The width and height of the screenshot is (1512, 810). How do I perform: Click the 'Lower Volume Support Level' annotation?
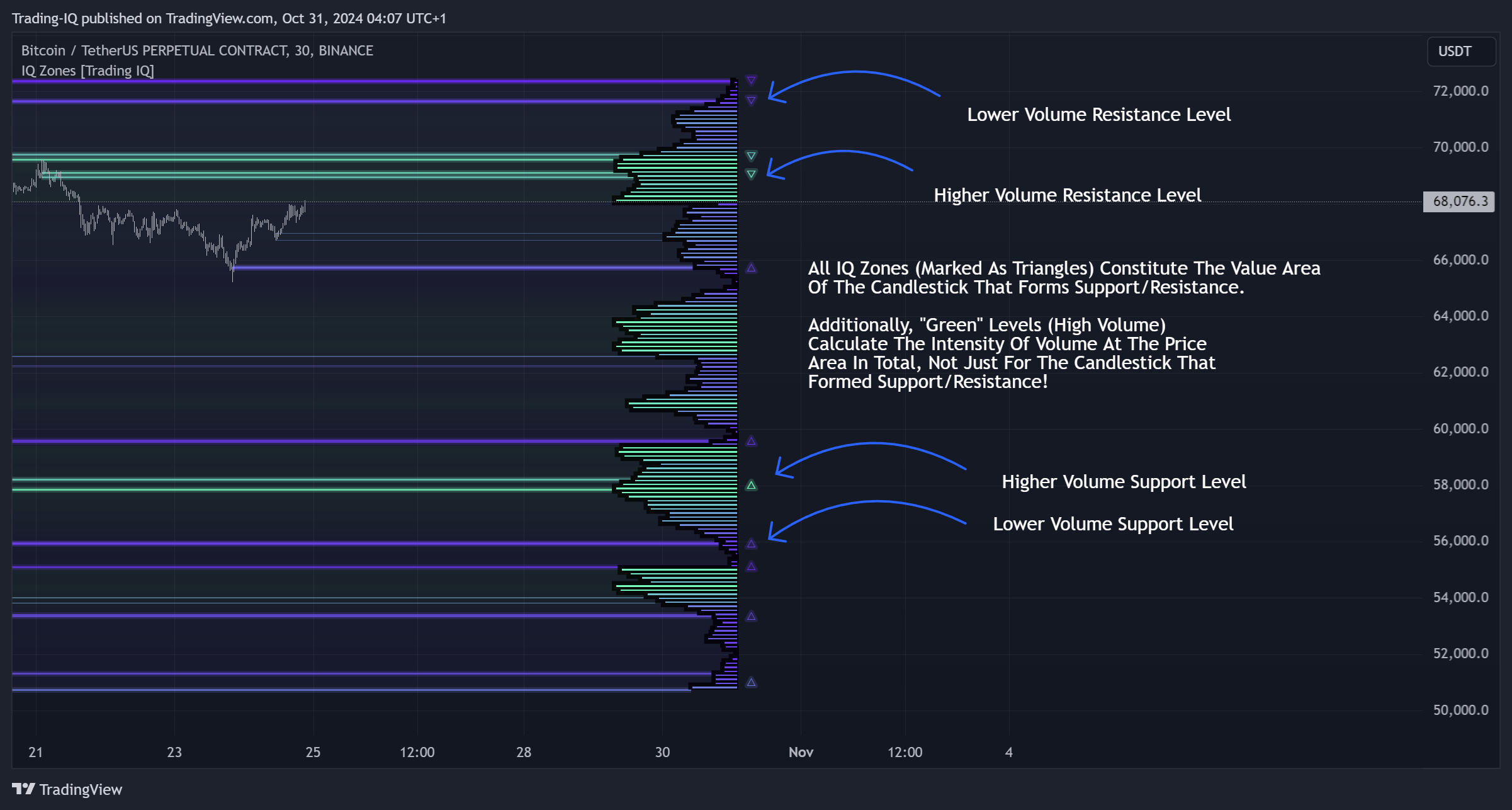(x=1113, y=524)
